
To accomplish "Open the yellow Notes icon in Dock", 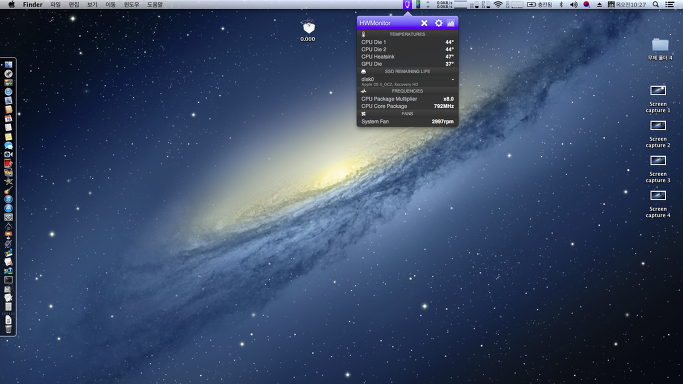I will [8, 136].
